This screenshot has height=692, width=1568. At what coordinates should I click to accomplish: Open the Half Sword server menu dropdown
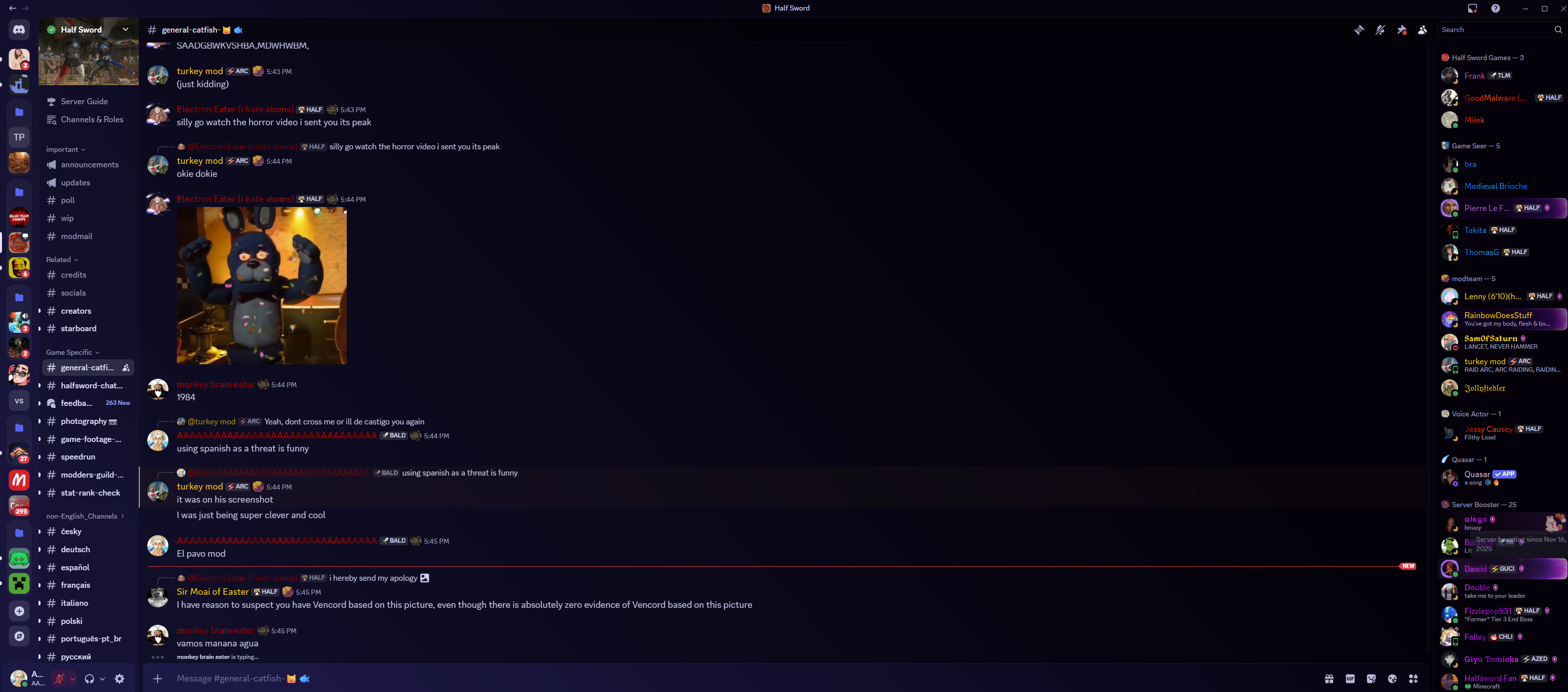(125, 29)
